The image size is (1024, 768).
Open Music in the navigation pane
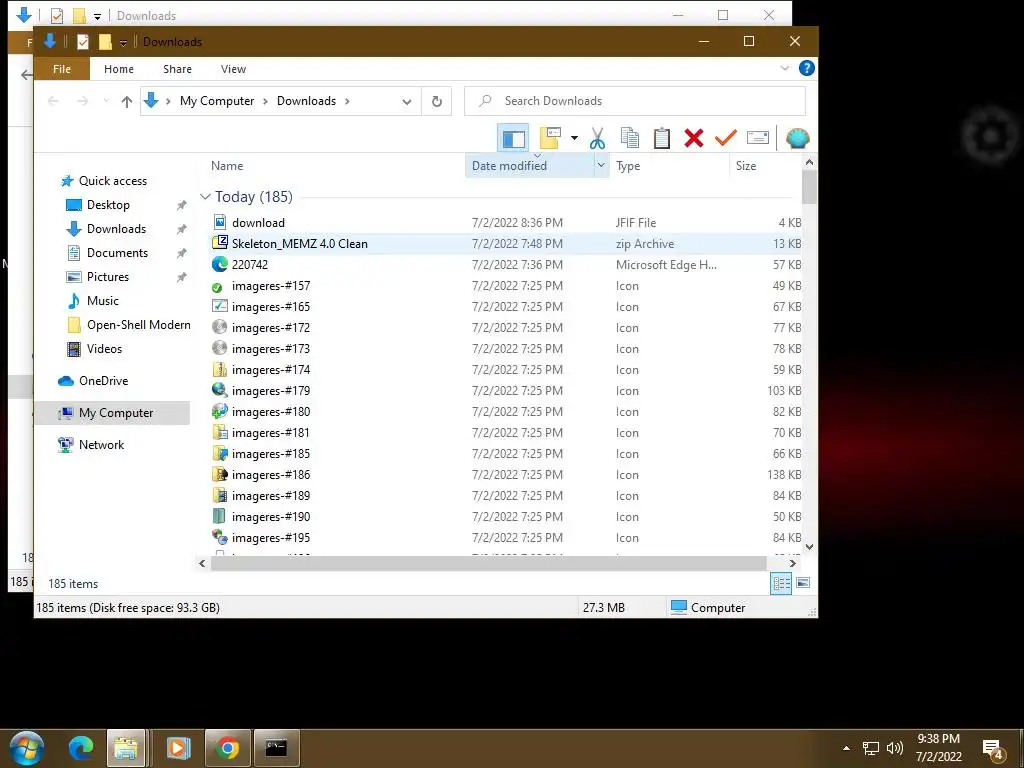click(x=103, y=301)
